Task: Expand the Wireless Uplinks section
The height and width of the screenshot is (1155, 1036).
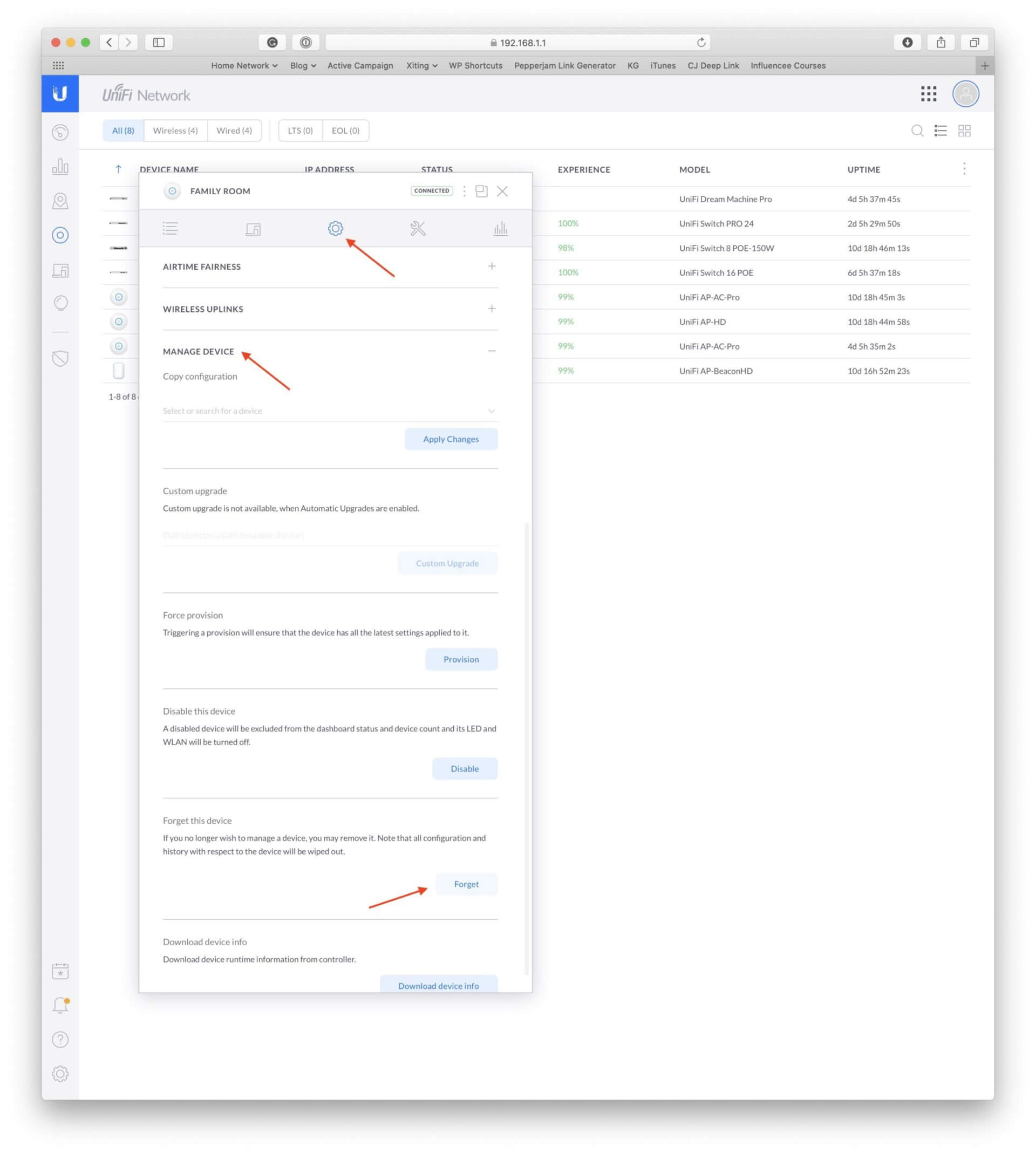Action: [x=492, y=309]
